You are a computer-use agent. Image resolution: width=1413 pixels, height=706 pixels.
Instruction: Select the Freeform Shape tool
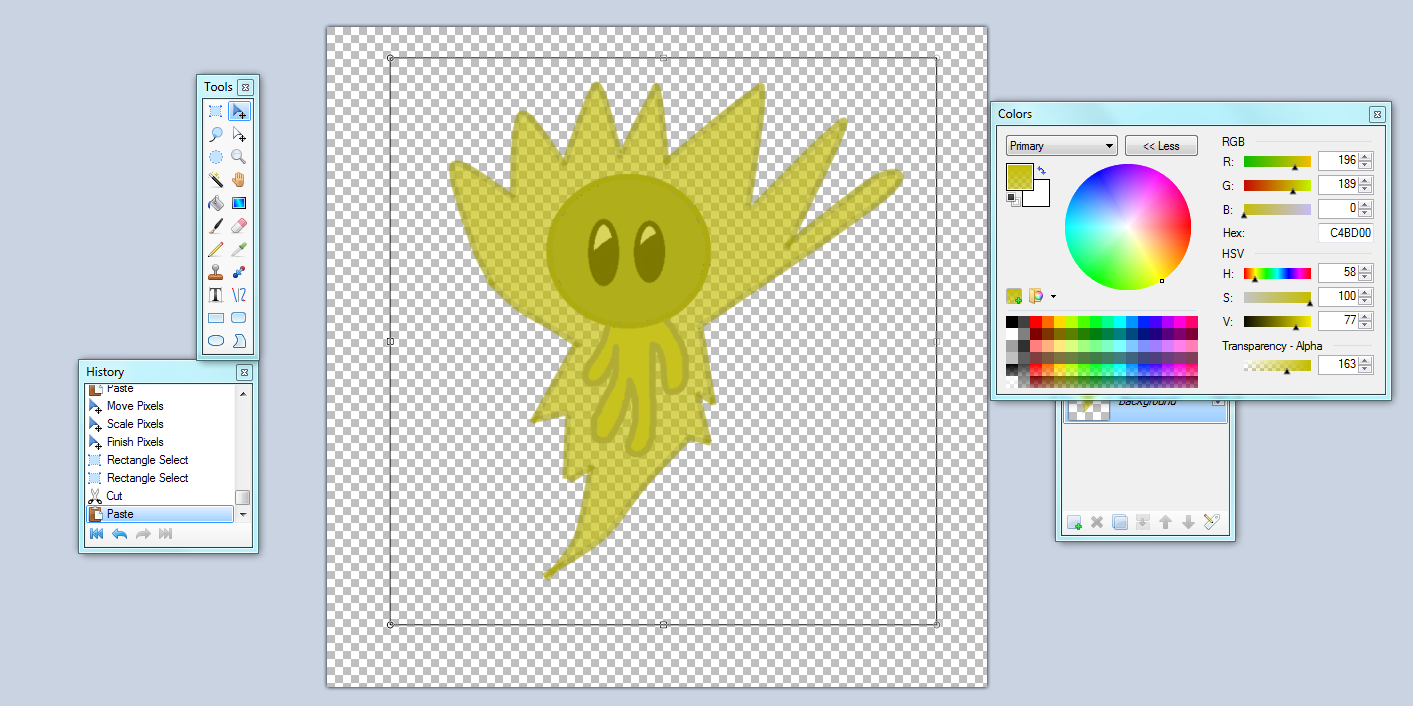pyautogui.click(x=239, y=341)
